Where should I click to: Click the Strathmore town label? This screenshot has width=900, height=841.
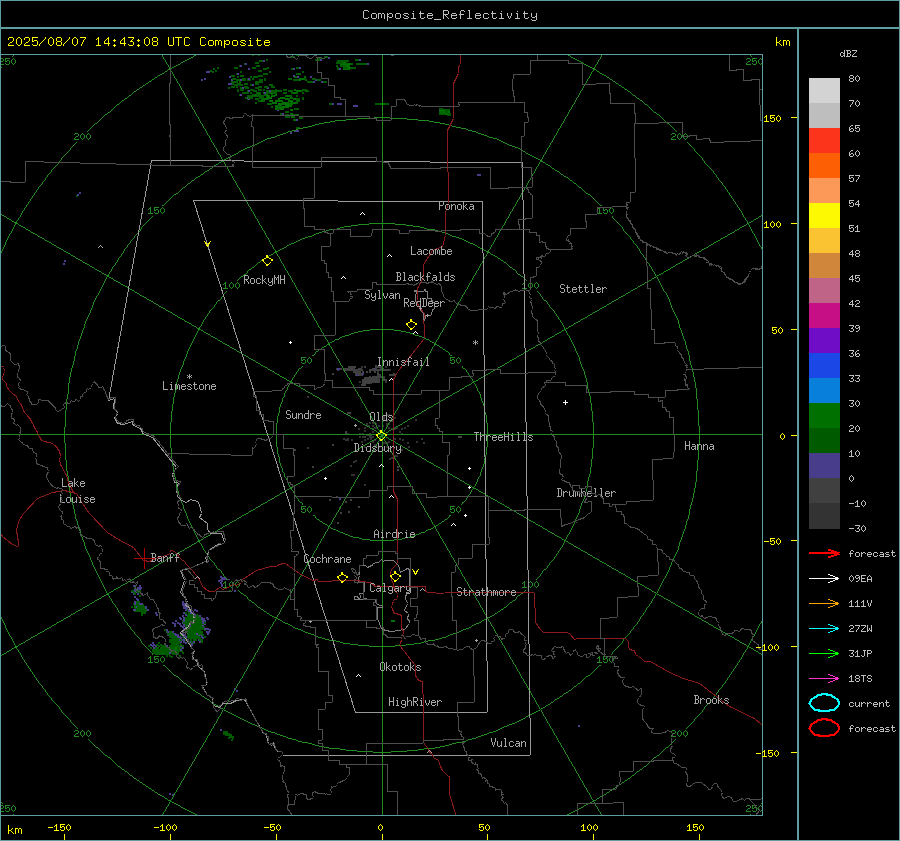(x=486, y=592)
